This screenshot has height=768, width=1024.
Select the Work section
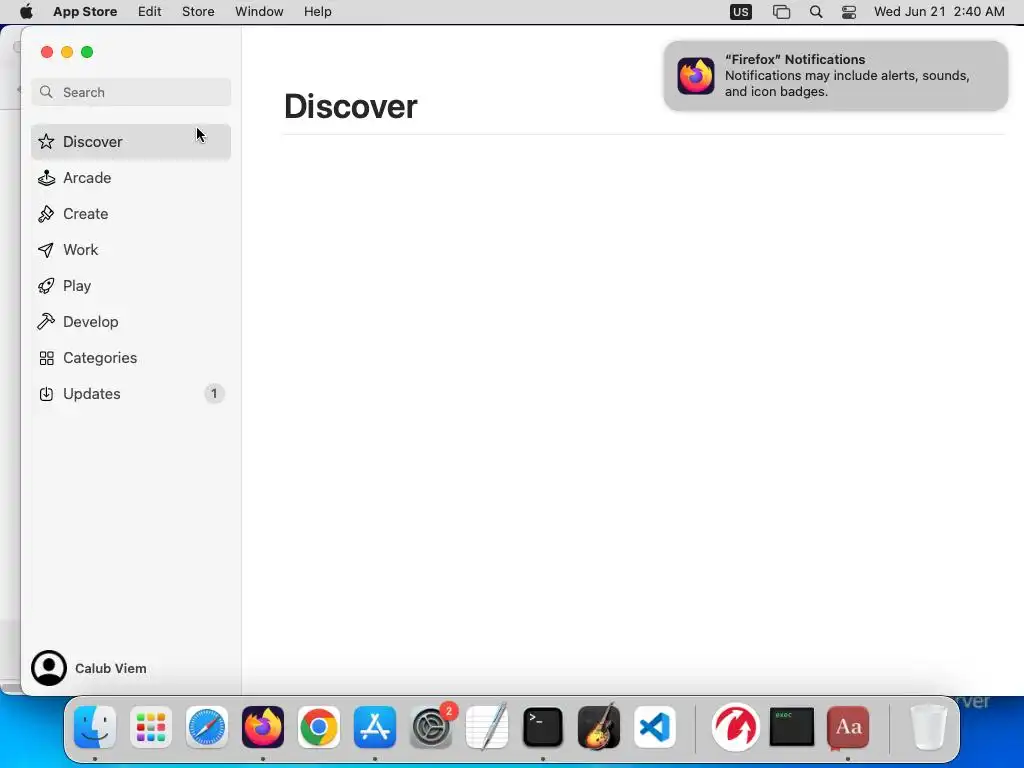pos(131,249)
